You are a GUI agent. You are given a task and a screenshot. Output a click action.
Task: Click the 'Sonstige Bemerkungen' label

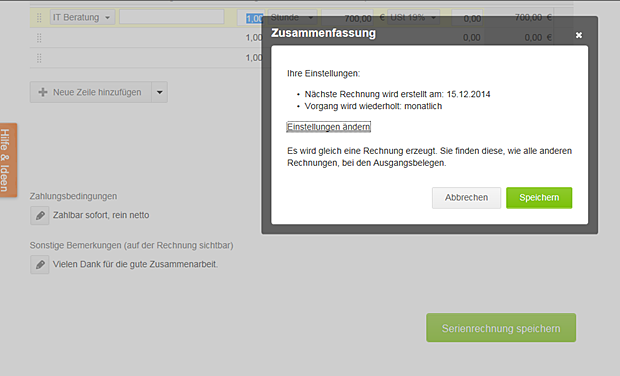[x=131, y=245]
